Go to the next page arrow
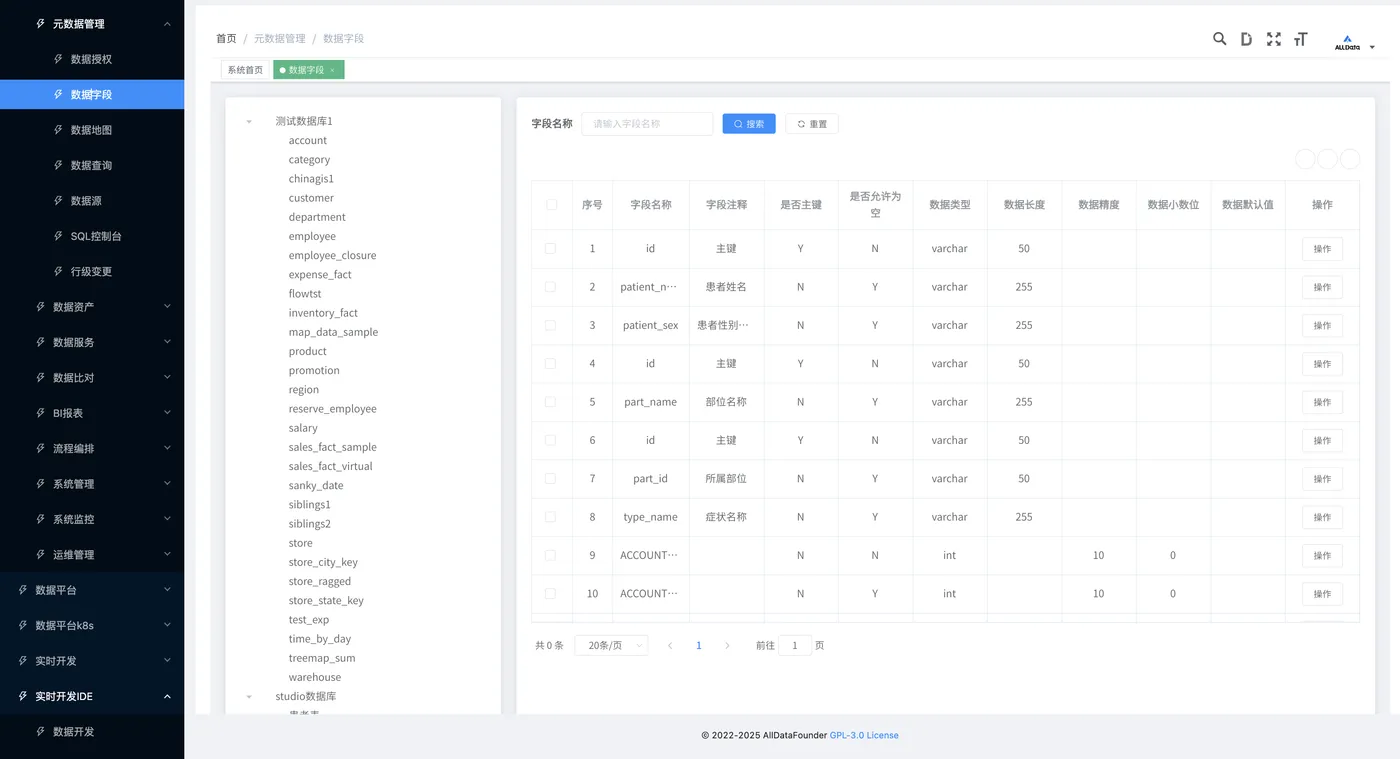Image resolution: width=1400 pixels, height=759 pixels. point(727,646)
